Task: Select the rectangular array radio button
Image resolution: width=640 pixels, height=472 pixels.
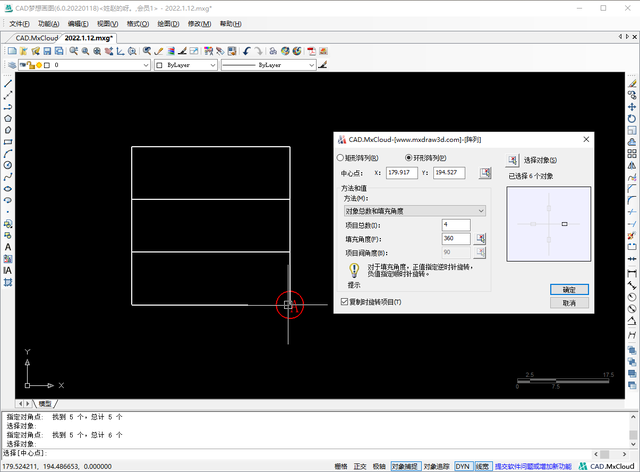Action: 340,158
